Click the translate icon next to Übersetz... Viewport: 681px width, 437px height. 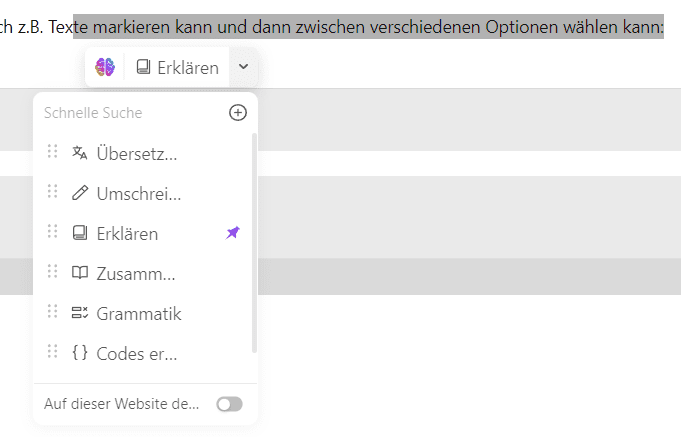[x=79, y=153]
